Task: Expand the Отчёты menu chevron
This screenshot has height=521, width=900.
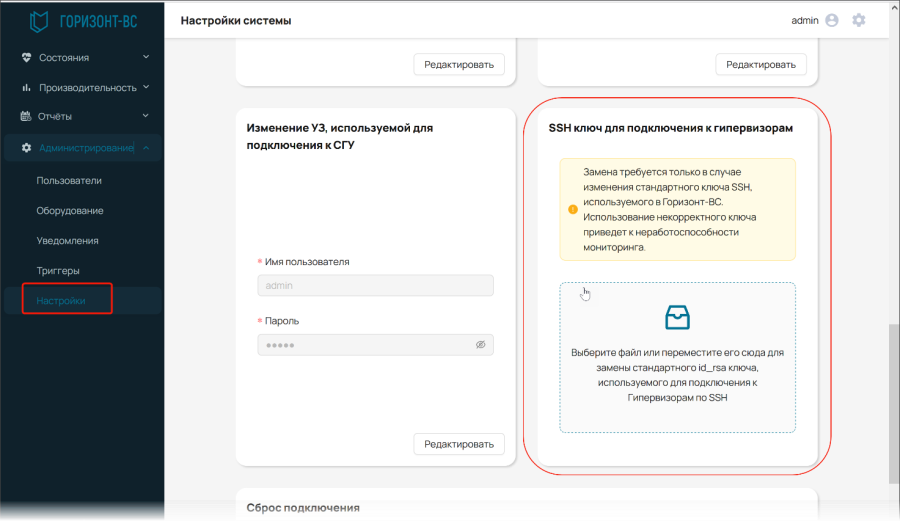Action: coord(146,115)
